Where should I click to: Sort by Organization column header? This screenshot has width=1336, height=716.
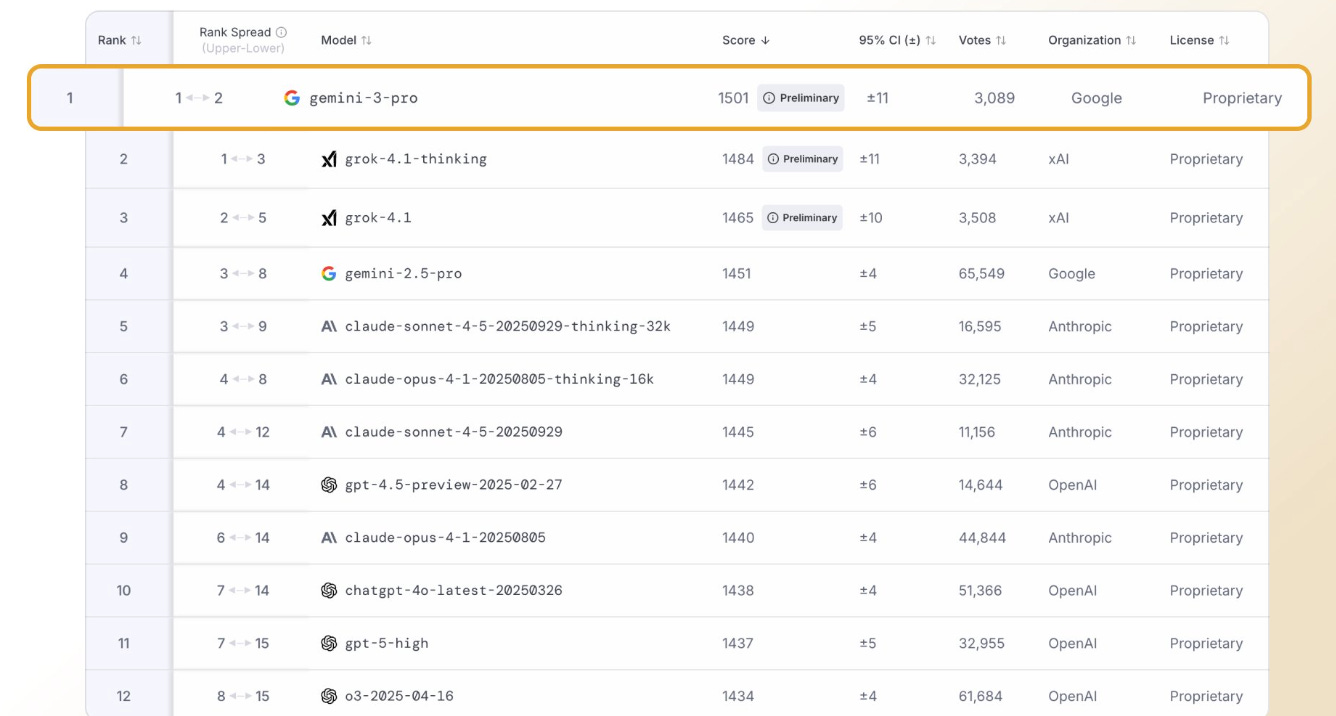(x=1092, y=40)
